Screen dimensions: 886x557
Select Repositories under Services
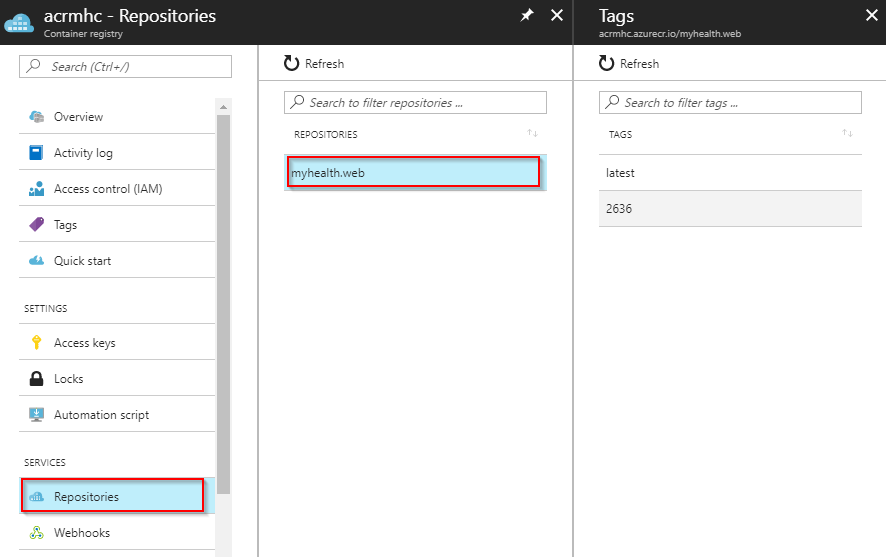pos(117,496)
